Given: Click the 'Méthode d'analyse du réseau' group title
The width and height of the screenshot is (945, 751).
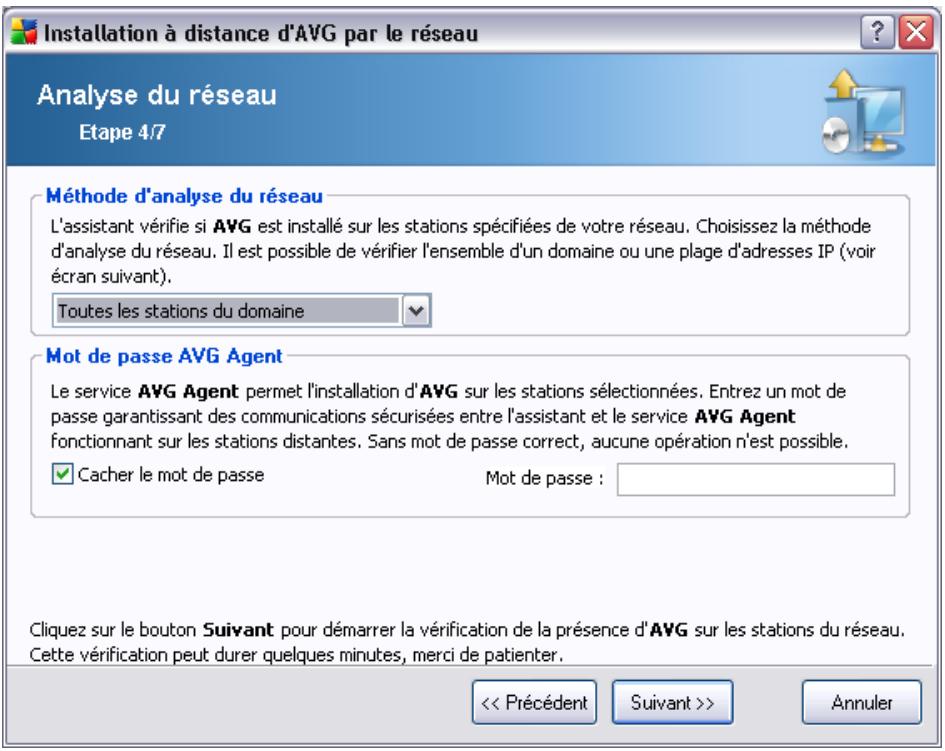Looking at the screenshot, I should [x=184, y=196].
